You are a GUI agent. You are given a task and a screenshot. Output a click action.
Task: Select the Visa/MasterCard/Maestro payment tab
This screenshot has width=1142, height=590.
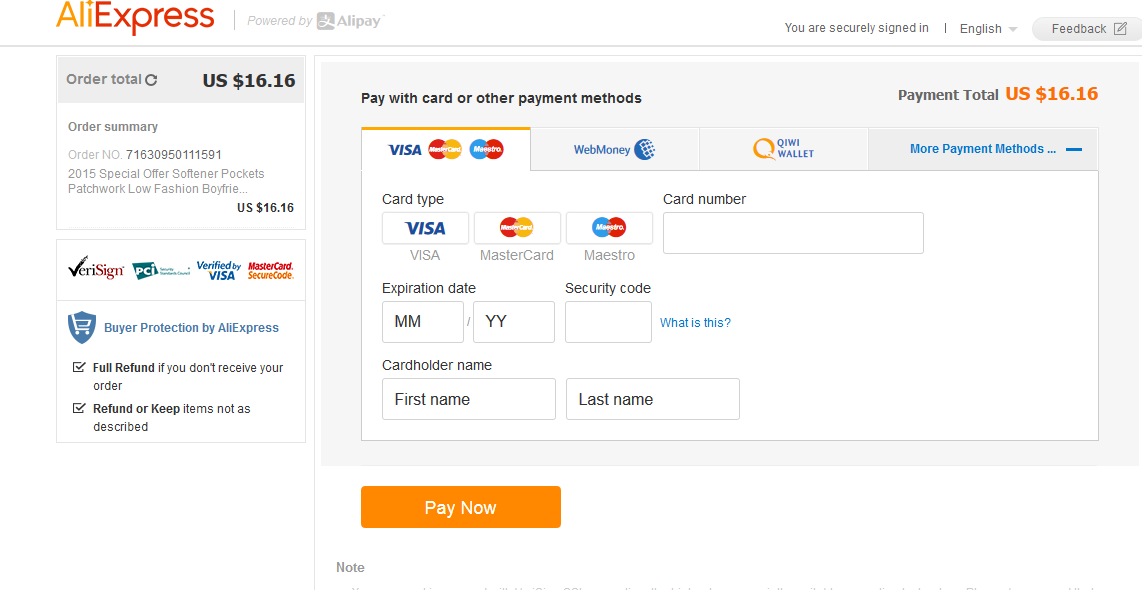[446, 149]
